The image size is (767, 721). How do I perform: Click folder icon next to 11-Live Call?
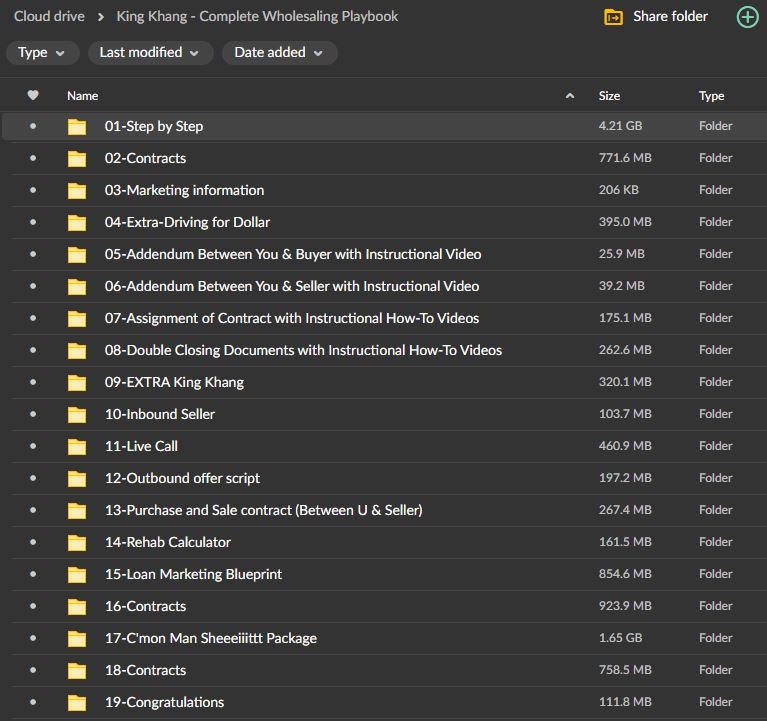(x=77, y=447)
